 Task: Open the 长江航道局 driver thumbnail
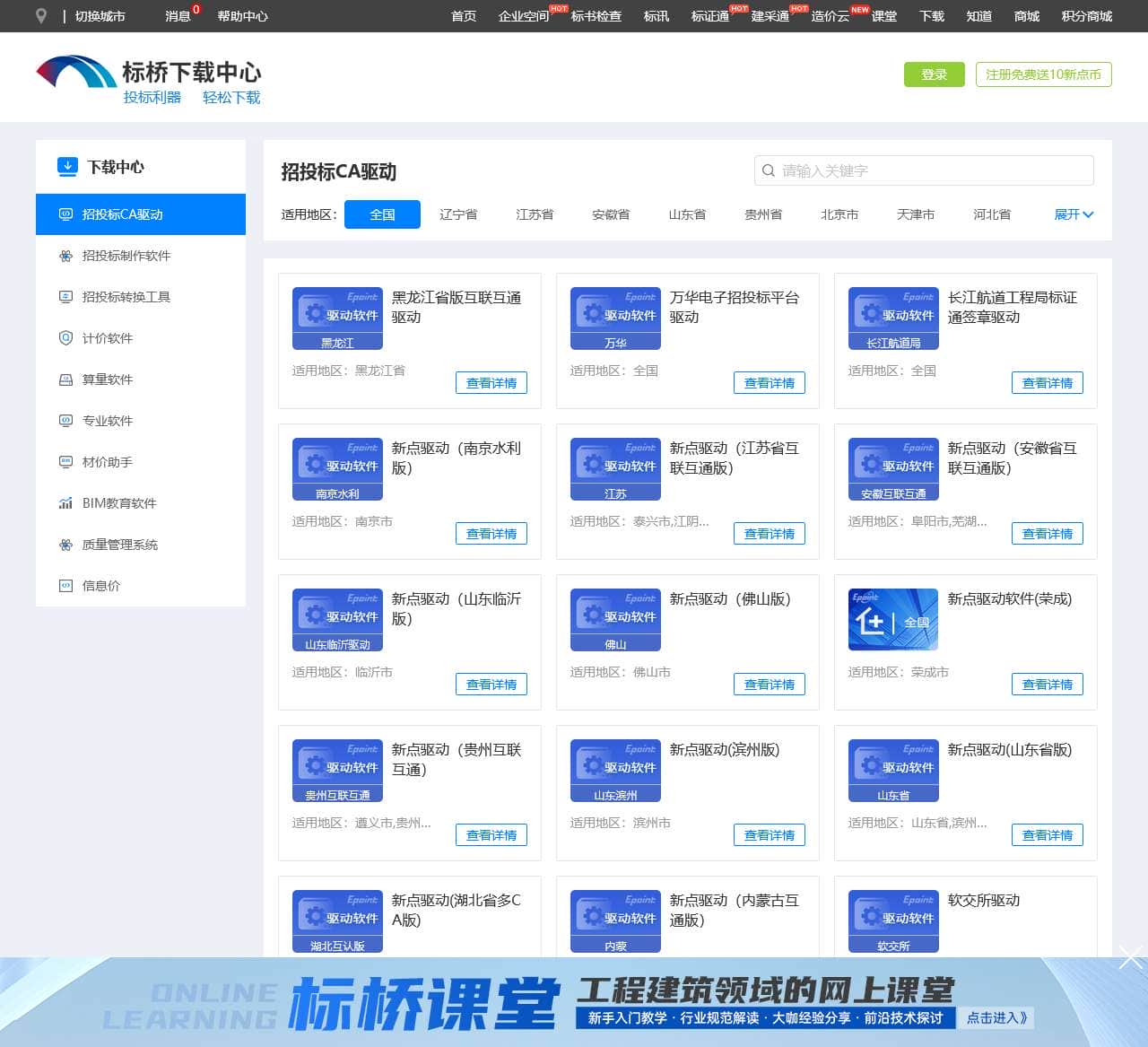point(893,318)
